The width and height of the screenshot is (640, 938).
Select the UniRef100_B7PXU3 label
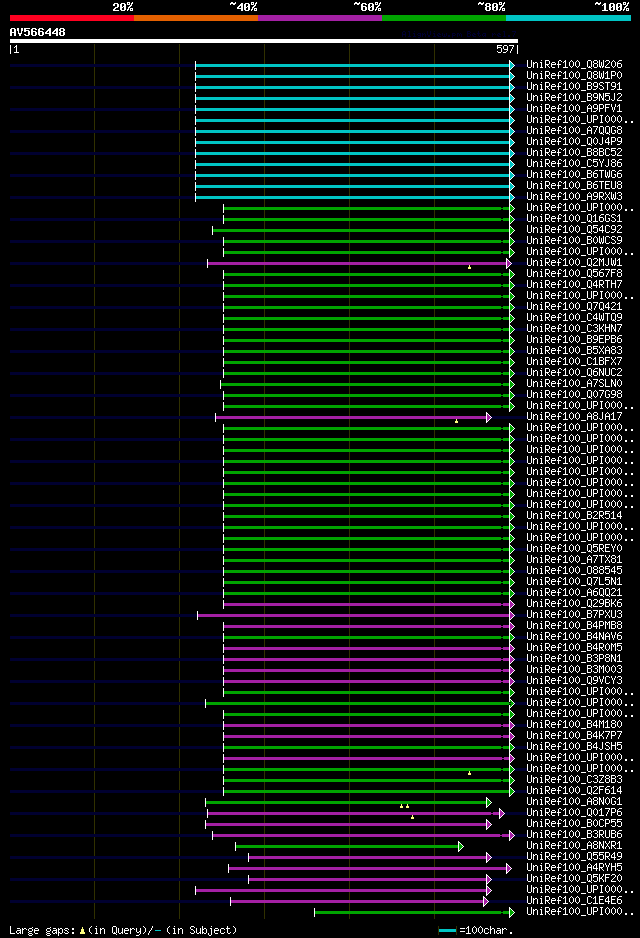point(574,614)
